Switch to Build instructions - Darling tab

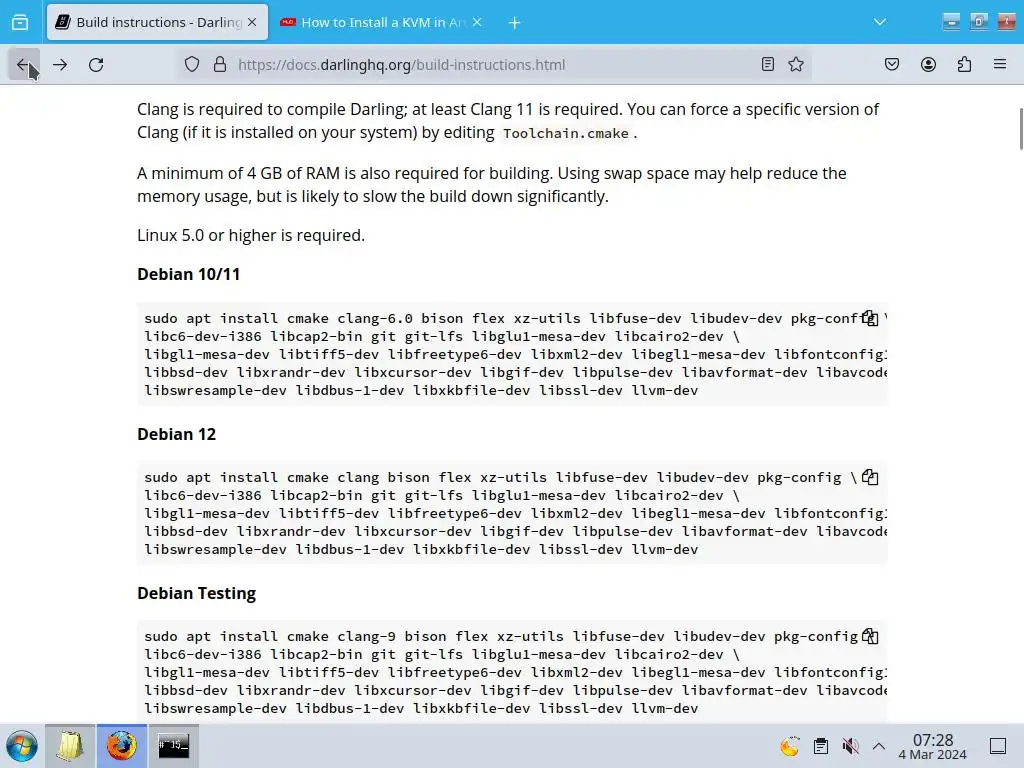pyautogui.click(x=157, y=22)
